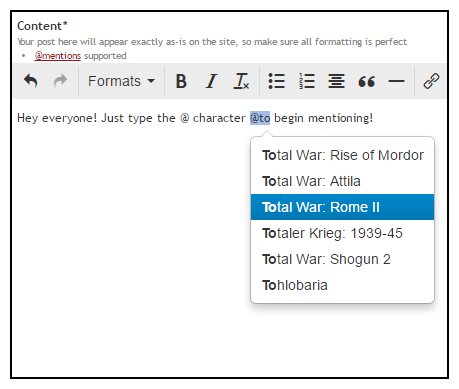Insert a blockquote
The height and width of the screenshot is (389, 459).
(x=366, y=81)
